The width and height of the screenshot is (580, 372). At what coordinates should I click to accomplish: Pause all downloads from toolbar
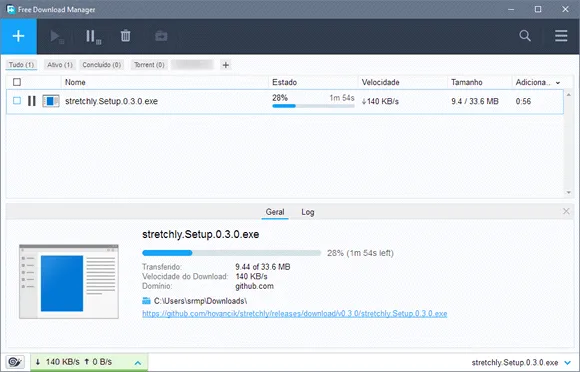pyautogui.click(x=93, y=36)
